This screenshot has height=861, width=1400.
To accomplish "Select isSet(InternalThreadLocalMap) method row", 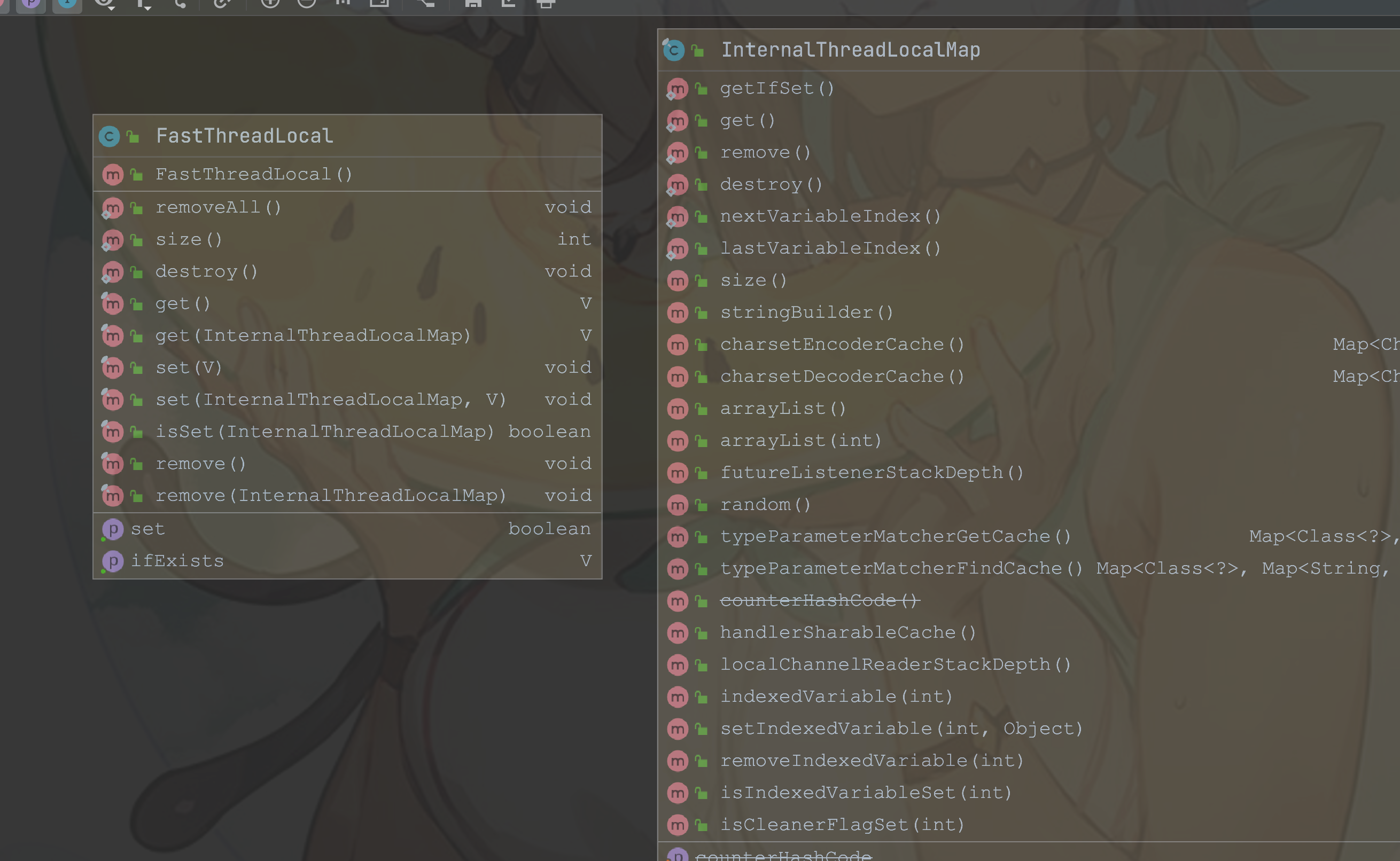I will click(325, 432).
